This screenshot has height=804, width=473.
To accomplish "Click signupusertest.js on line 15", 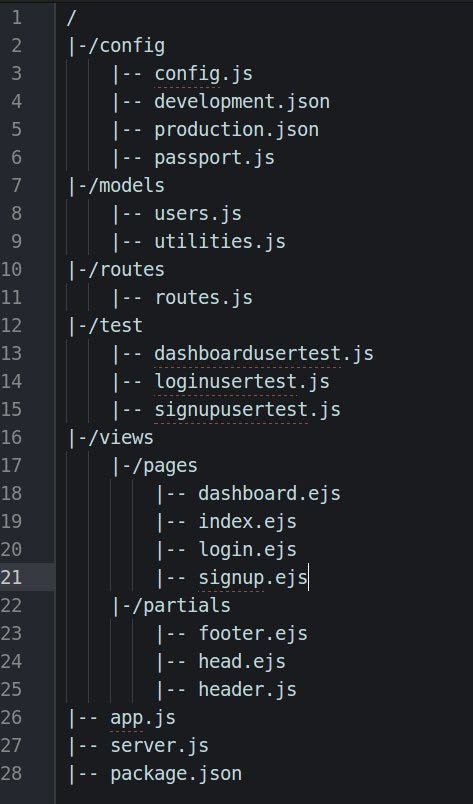I will point(247,409).
